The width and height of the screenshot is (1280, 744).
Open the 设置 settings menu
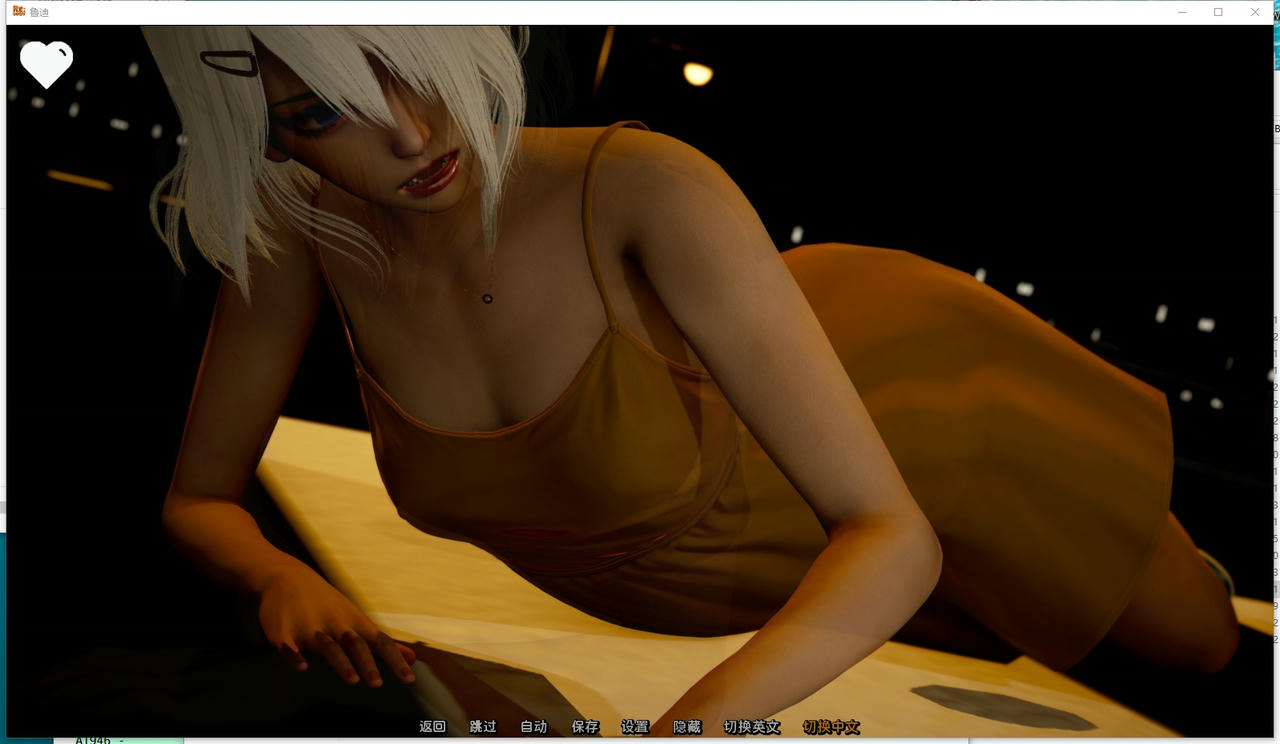(x=636, y=727)
